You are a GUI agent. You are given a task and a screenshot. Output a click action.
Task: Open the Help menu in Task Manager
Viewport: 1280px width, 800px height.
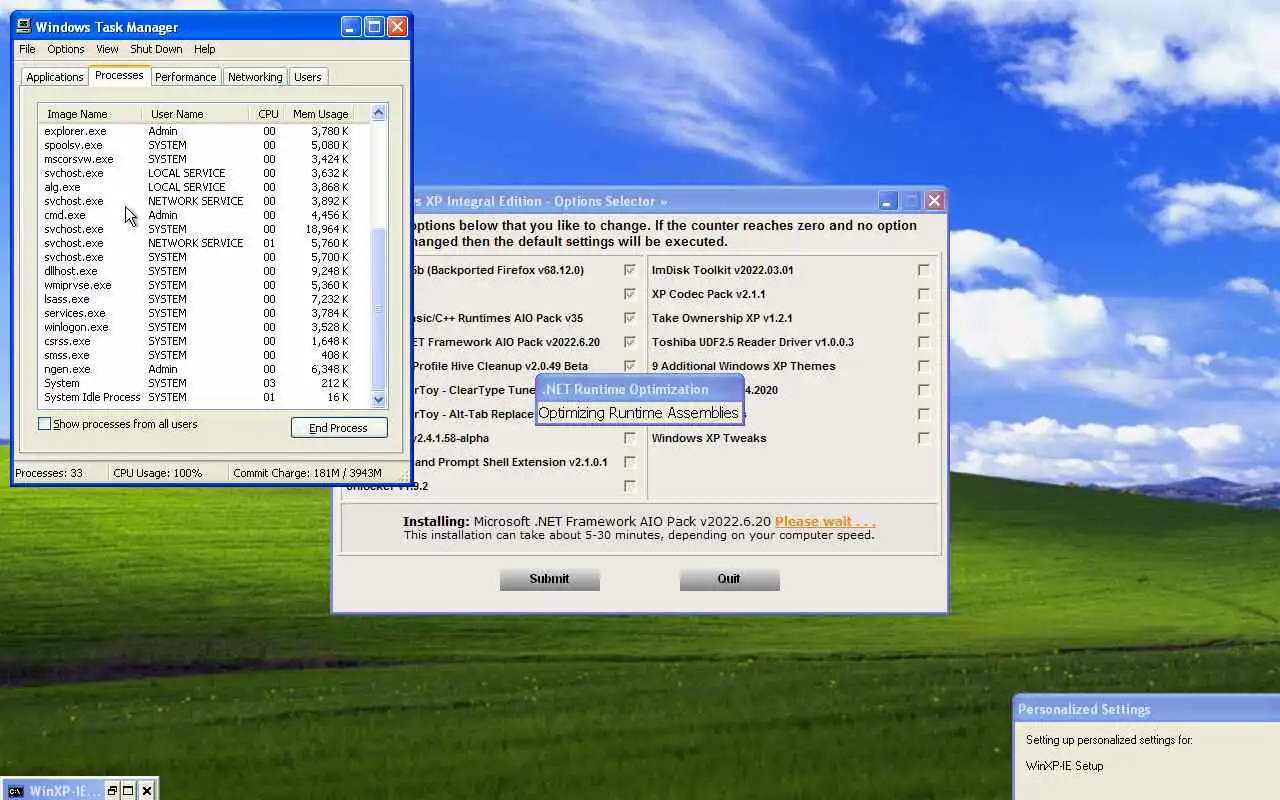pos(205,49)
